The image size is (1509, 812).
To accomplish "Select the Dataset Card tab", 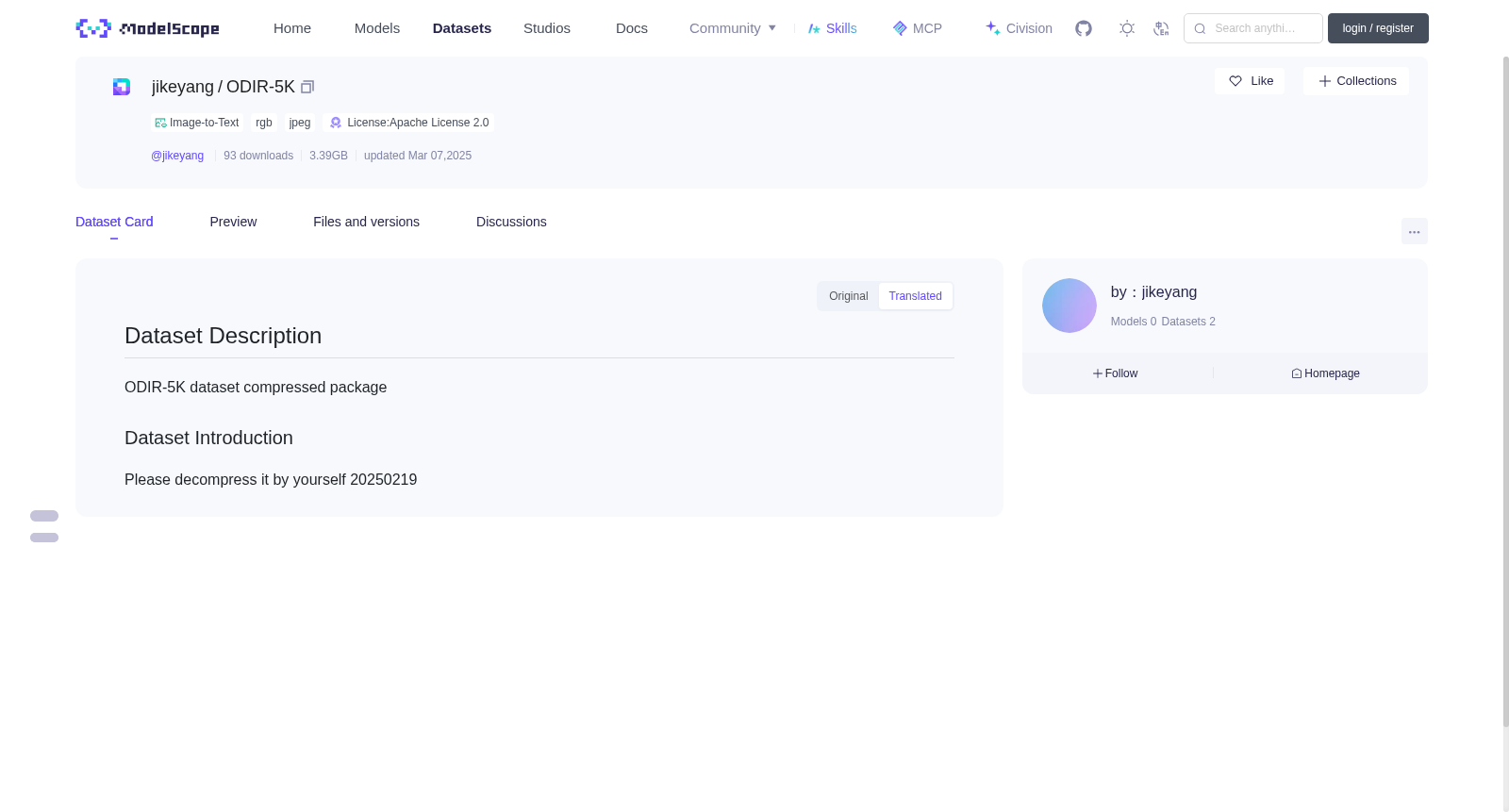I will 114,222.
